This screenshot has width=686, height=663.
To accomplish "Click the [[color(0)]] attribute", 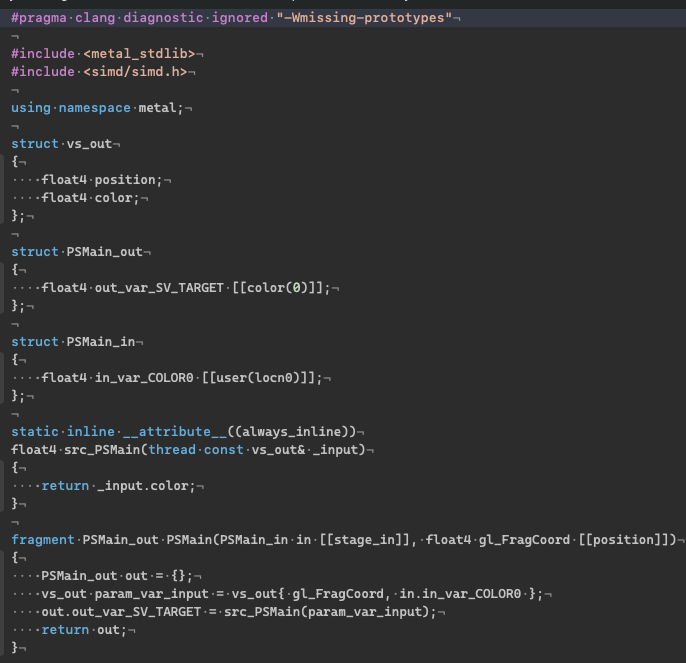I will point(277,288).
